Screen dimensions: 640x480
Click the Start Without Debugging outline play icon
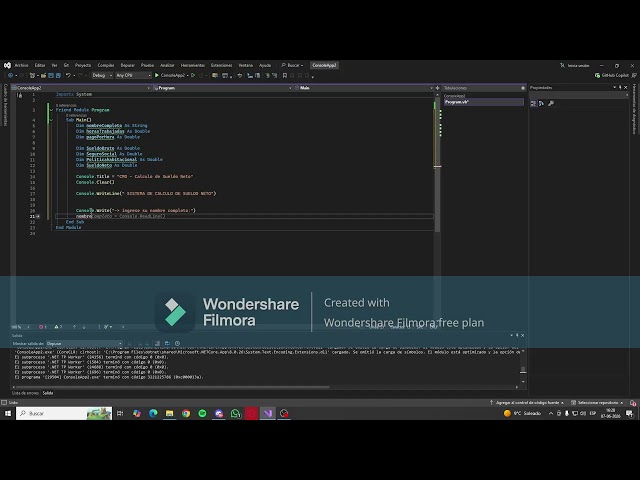coord(193,76)
